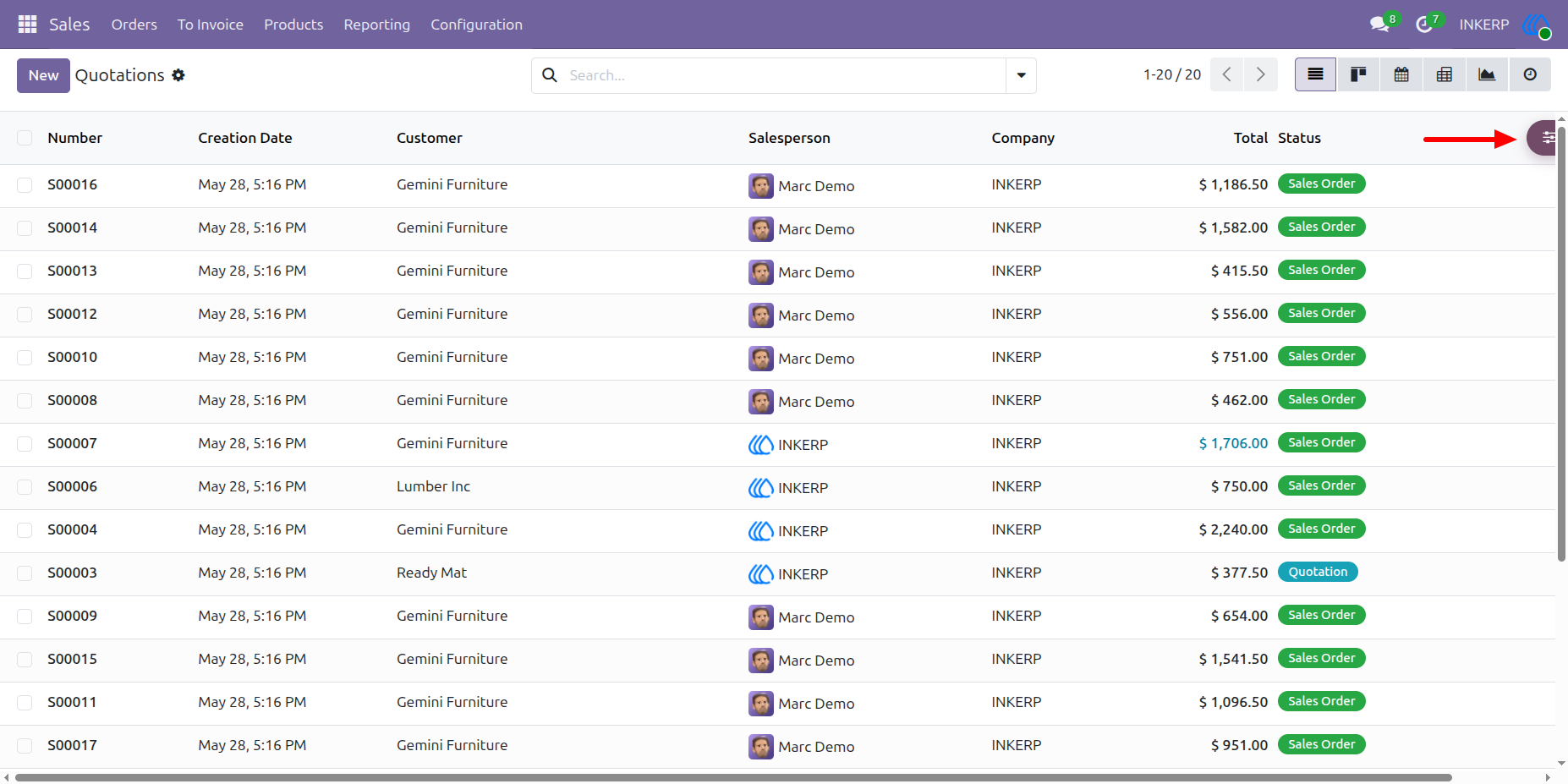Switch to graph view

pyautogui.click(x=1487, y=74)
